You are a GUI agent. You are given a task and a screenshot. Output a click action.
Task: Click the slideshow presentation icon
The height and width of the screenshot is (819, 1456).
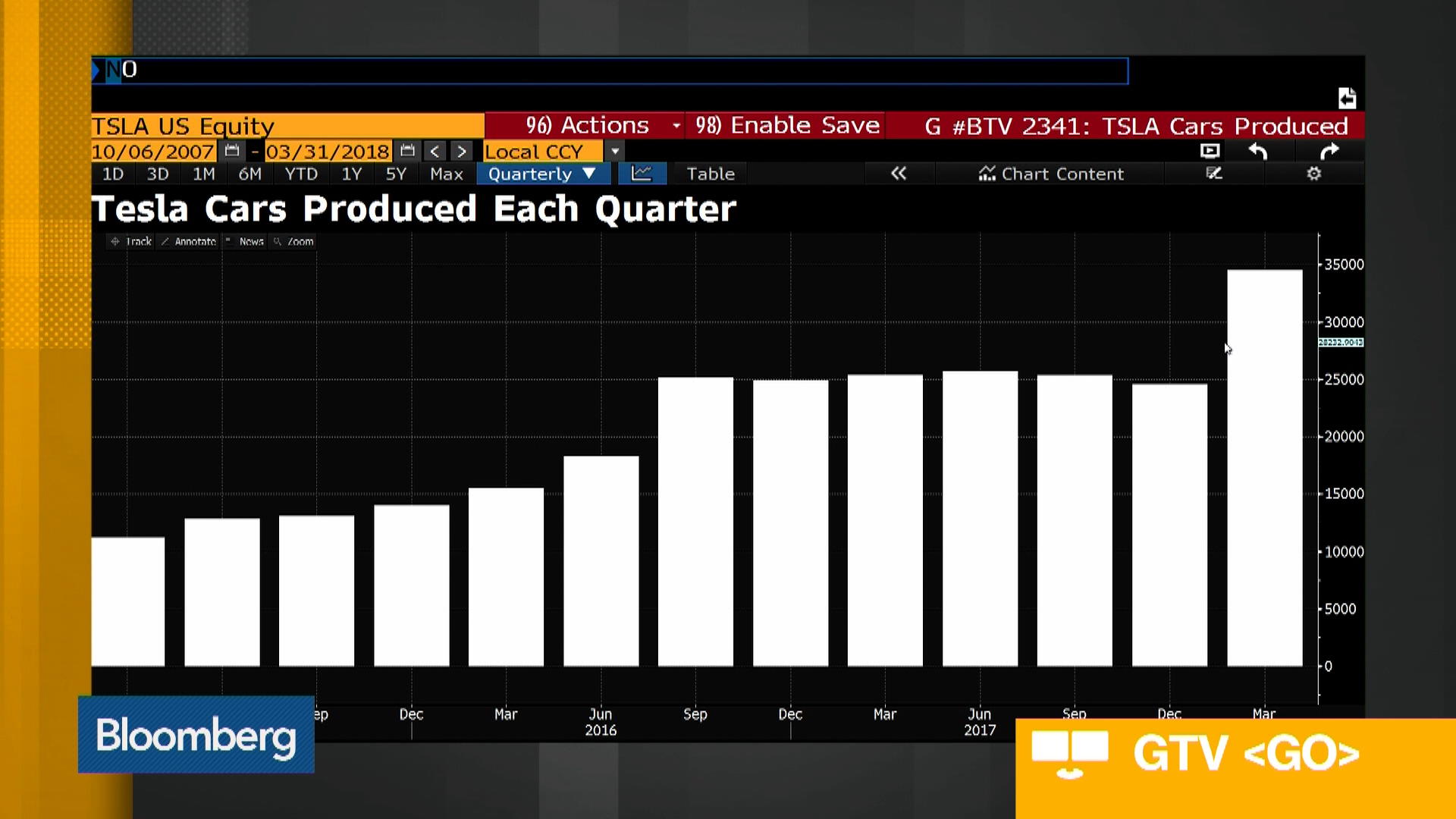(1210, 151)
